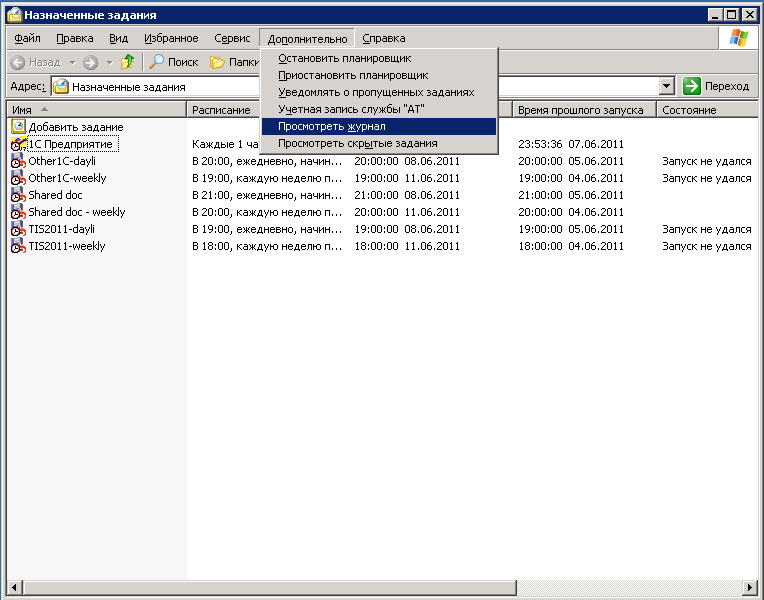Select Учетная запись службы "AT" entry
Screen dimensions: 764x600
click(x=351, y=109)
